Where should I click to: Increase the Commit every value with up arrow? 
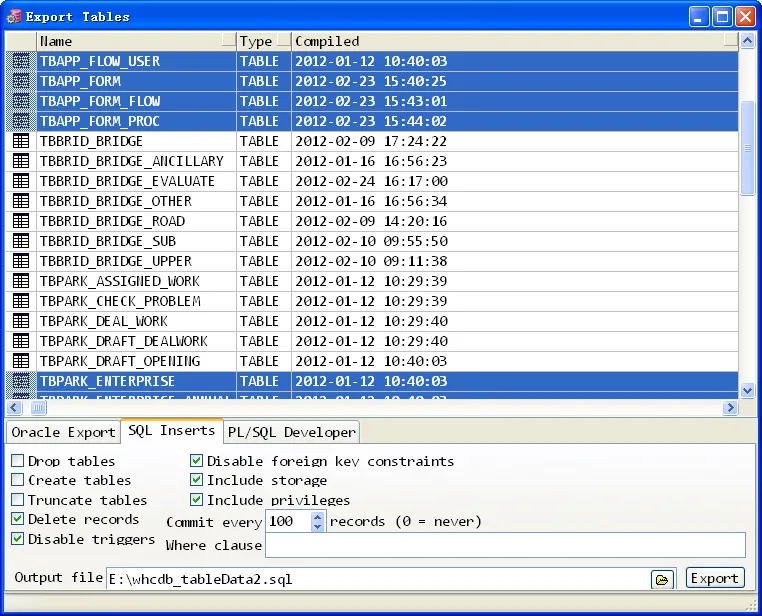[x=318, y=517]
